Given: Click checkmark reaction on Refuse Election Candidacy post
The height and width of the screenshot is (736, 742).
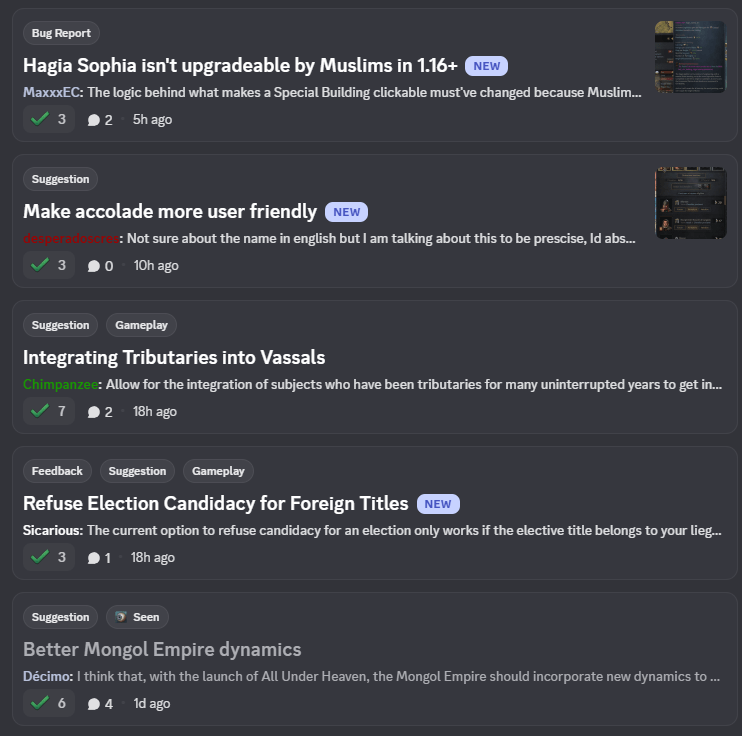Looking at the screenshot, I should (49, 558).
